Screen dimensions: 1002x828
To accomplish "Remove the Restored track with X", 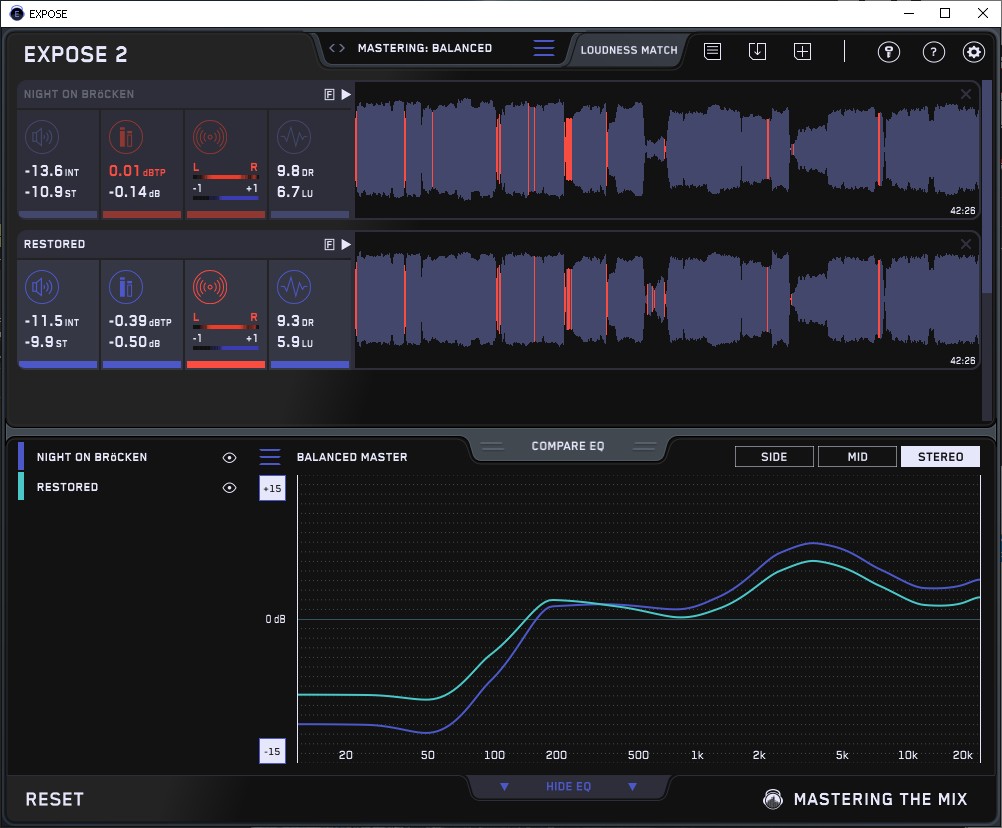I will pos(966,244).
